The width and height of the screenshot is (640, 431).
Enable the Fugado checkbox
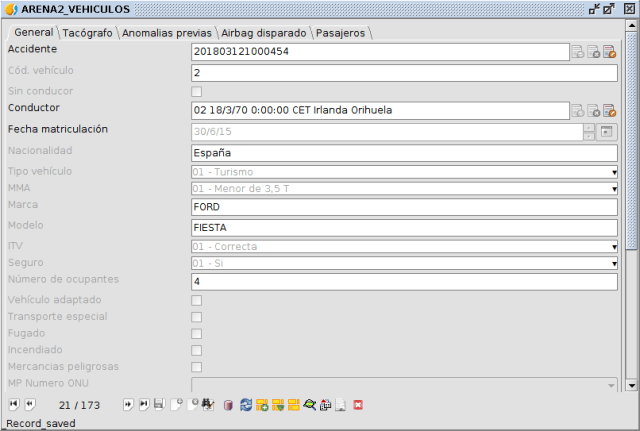(x=197, y=334)
